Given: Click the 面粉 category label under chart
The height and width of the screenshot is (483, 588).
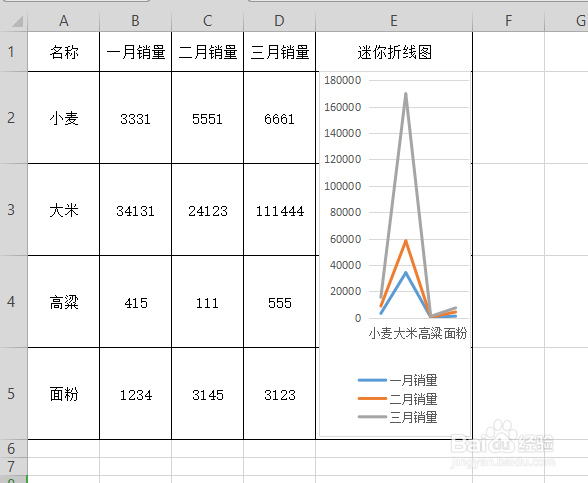Looking at the screenshot, I should coord(455,333).
